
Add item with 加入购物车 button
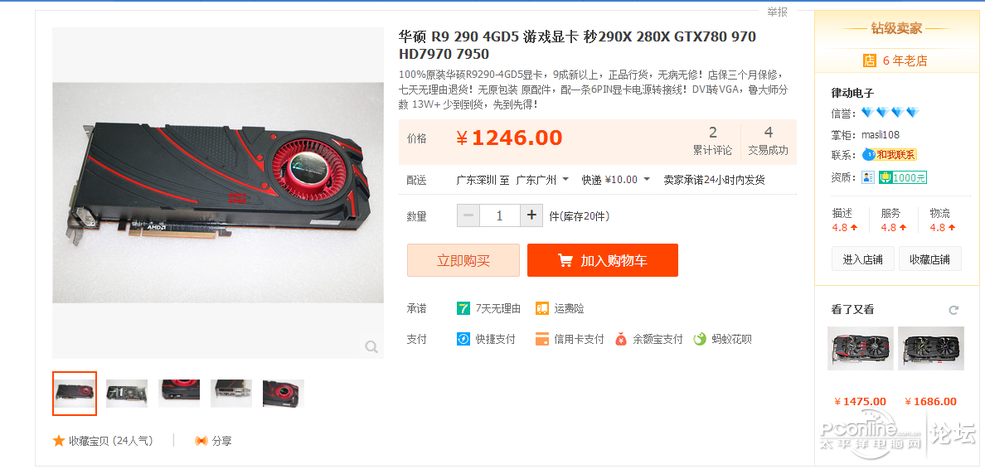(602, 260)
